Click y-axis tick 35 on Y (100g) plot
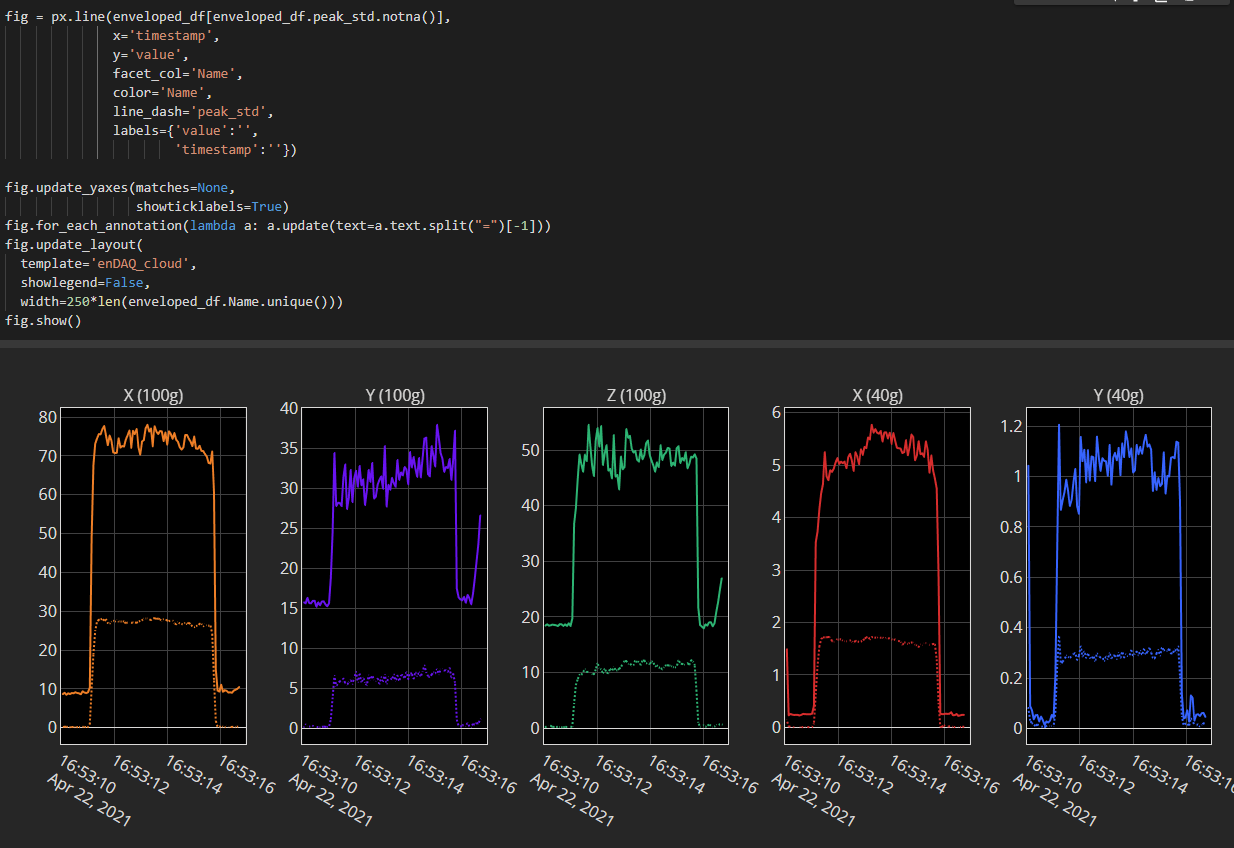 click(x=287, y=448)
